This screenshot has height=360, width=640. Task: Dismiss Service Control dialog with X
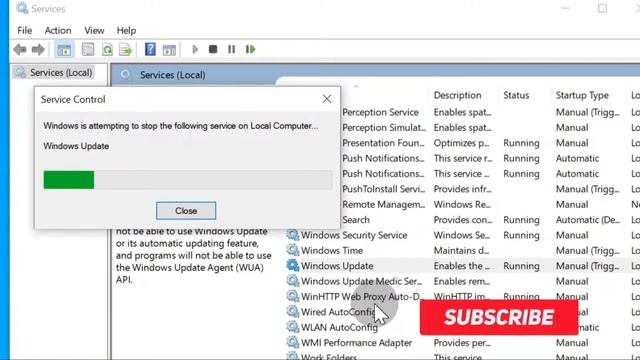(327, 99)
